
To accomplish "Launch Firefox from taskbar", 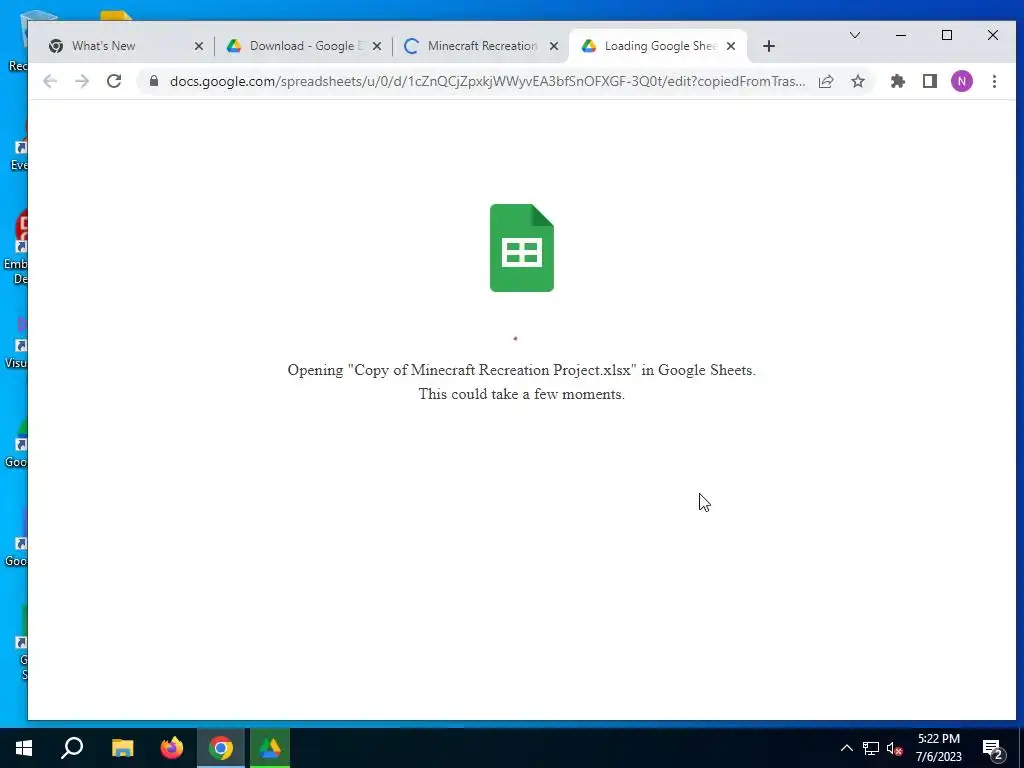I will [x=172, y=748].
